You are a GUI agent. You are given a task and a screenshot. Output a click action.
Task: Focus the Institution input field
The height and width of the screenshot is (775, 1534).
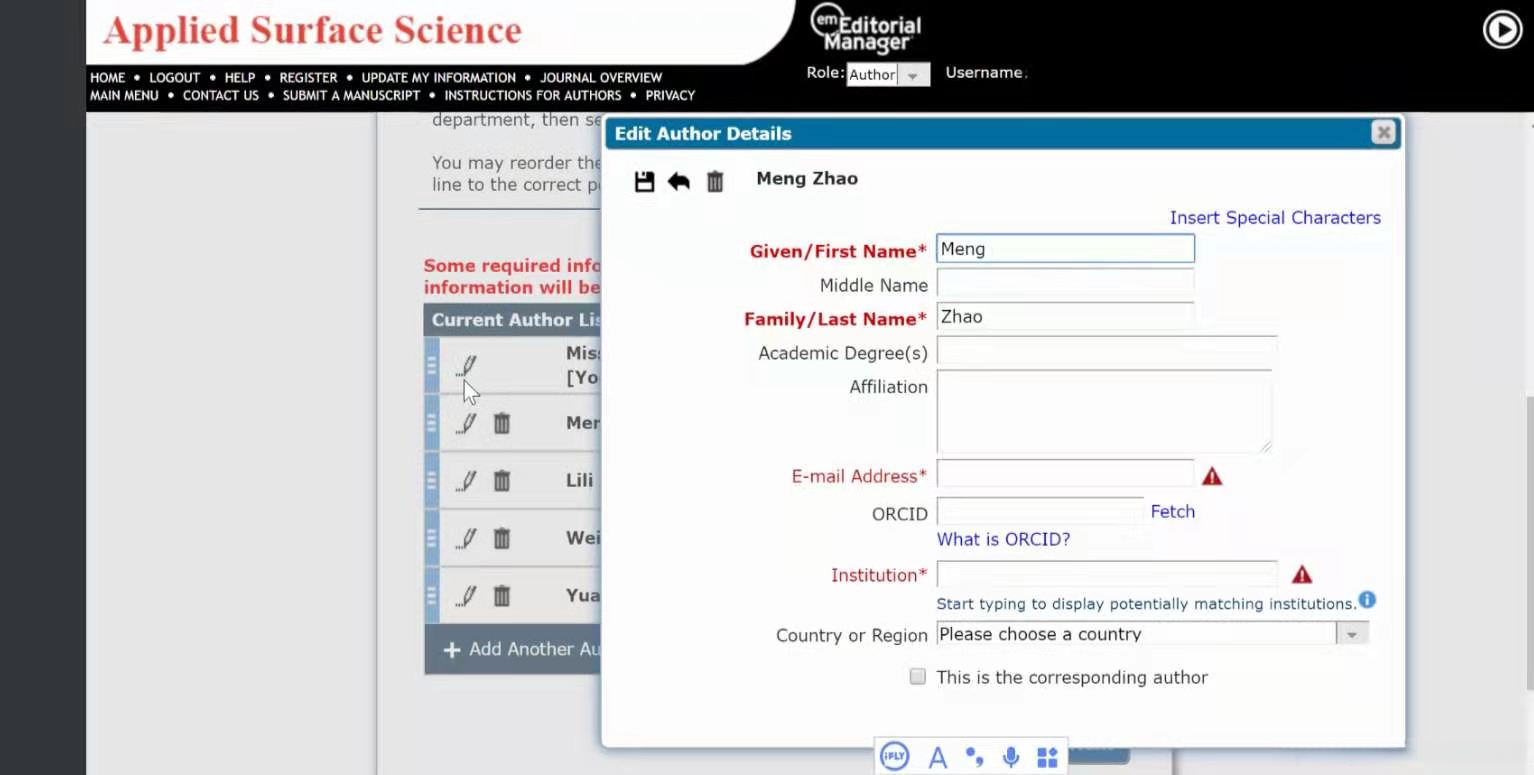click(x=1106, y=574)
